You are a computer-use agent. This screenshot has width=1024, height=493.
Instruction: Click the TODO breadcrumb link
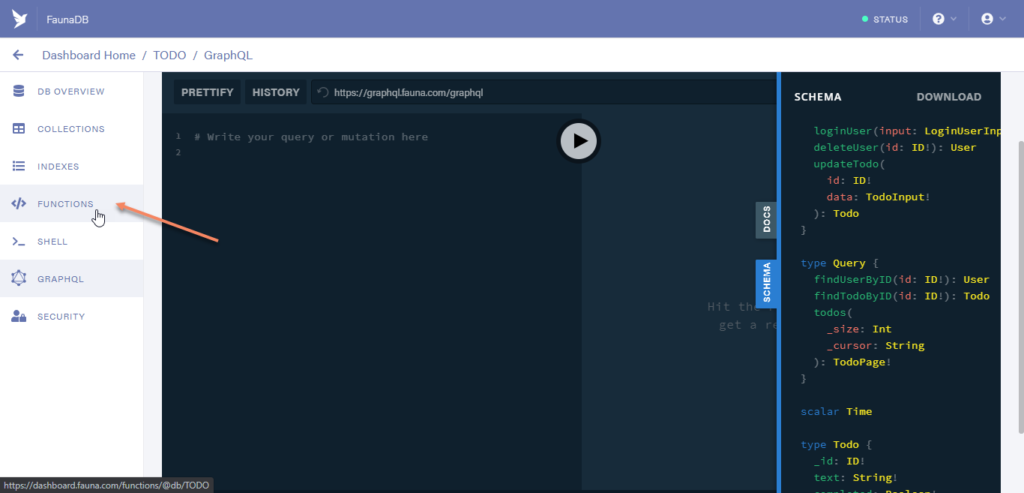click(x=169, y=56)
